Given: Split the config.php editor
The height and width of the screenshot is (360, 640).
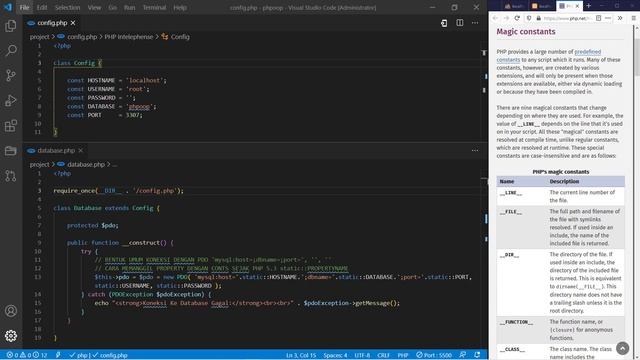Looking at the screenshot, I should 460,23.
